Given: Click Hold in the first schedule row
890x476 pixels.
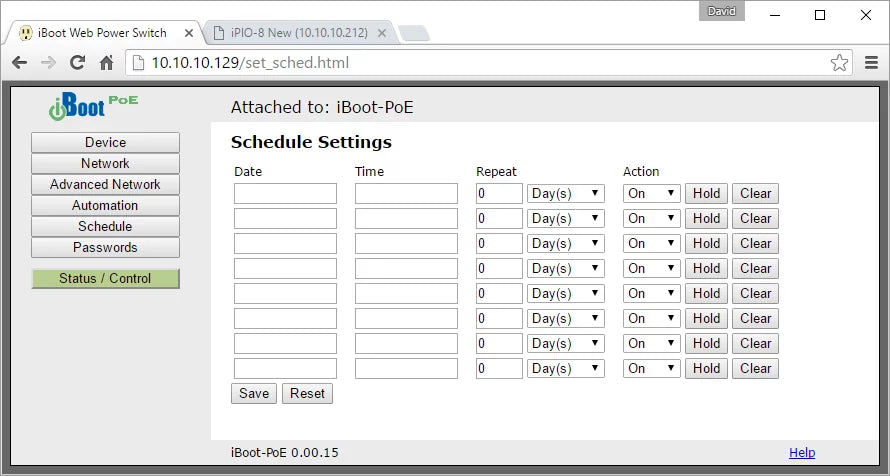Looking at the screenshot, I should click(x=706, y=193).
